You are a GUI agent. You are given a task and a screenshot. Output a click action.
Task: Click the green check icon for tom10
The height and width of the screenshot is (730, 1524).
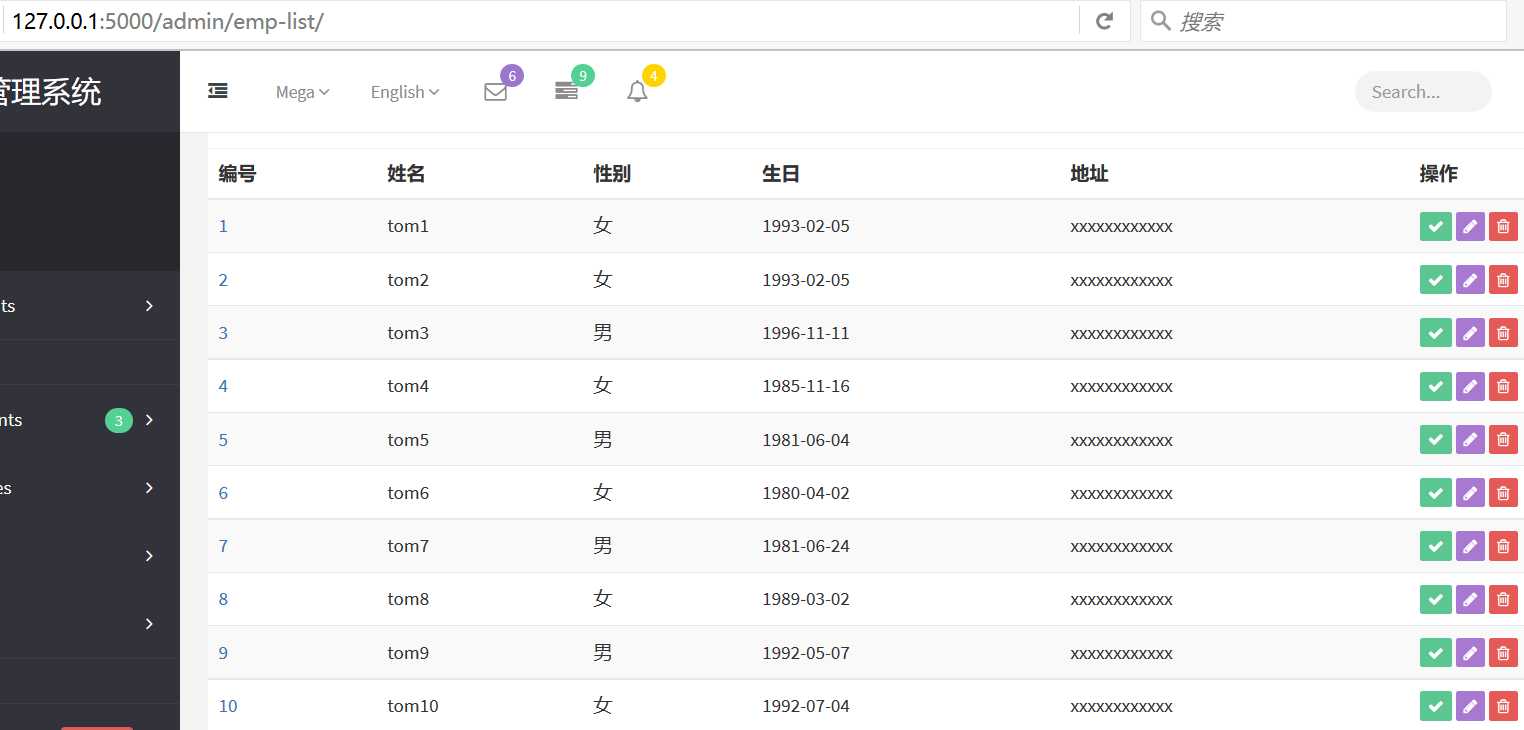[1436, 706]
